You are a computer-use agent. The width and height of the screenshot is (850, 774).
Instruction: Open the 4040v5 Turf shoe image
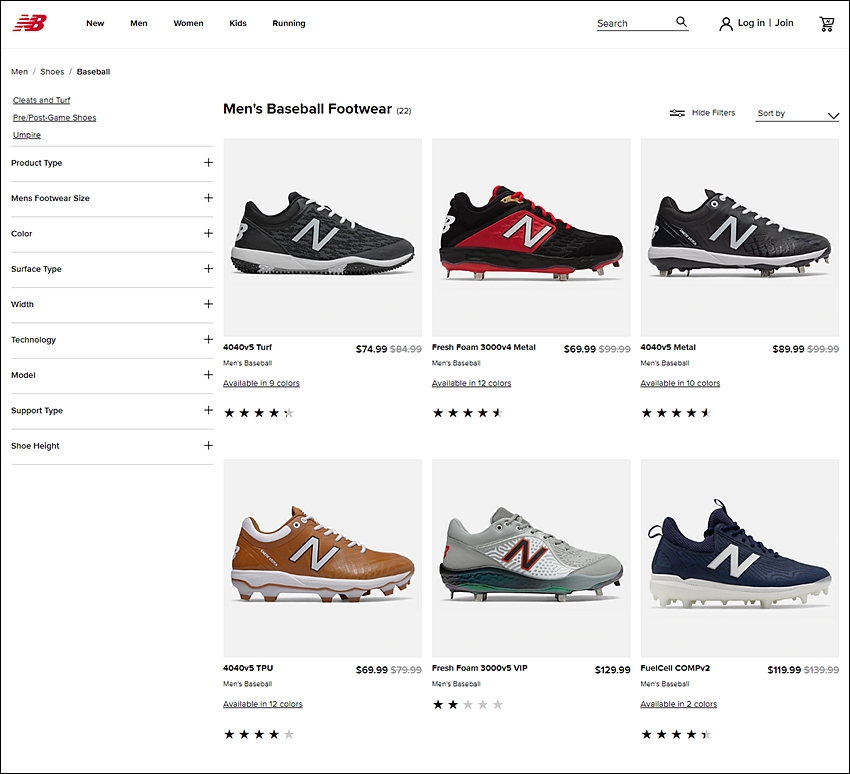tap(323, 237)
